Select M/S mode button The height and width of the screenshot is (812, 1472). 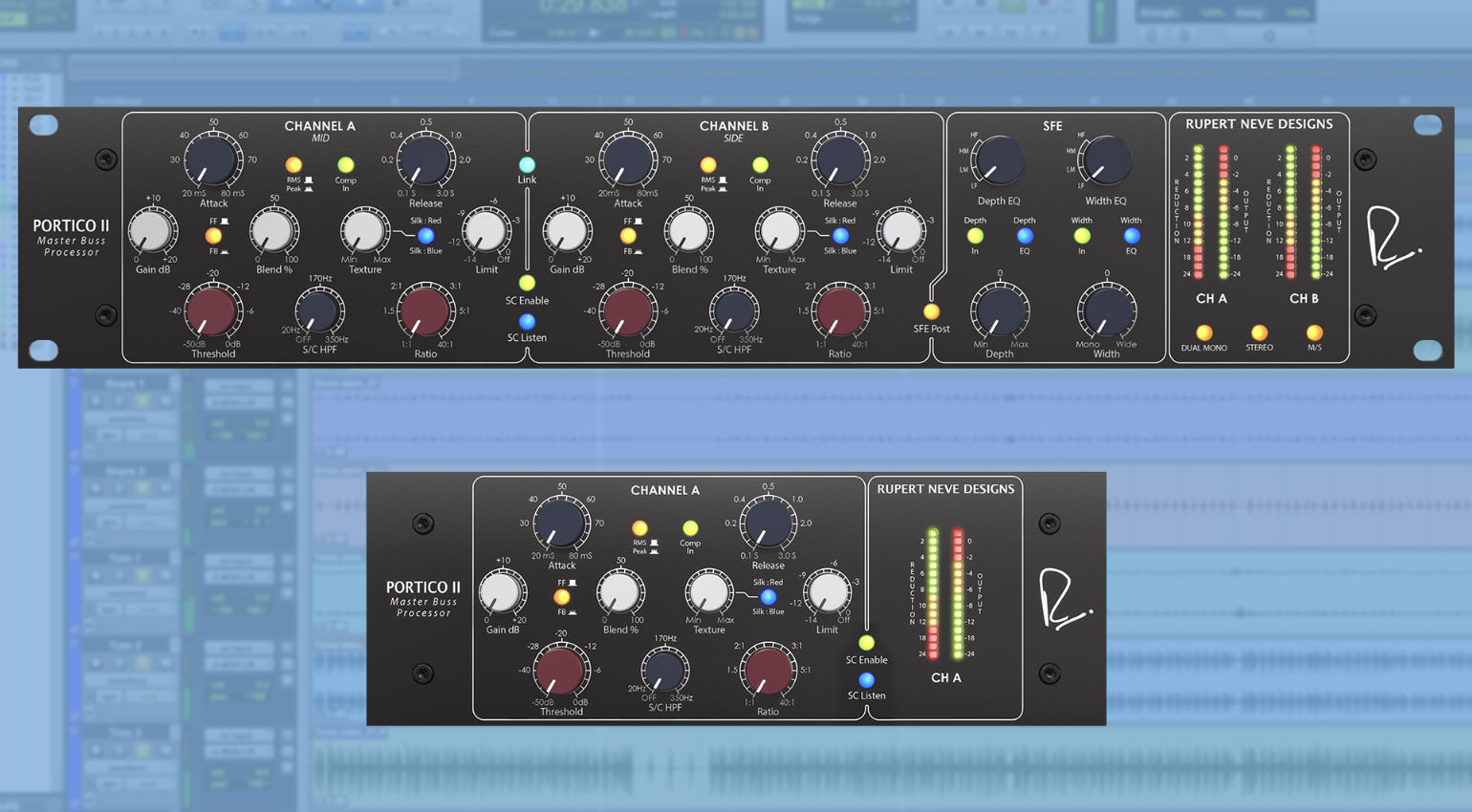[x=1314, y=332]
